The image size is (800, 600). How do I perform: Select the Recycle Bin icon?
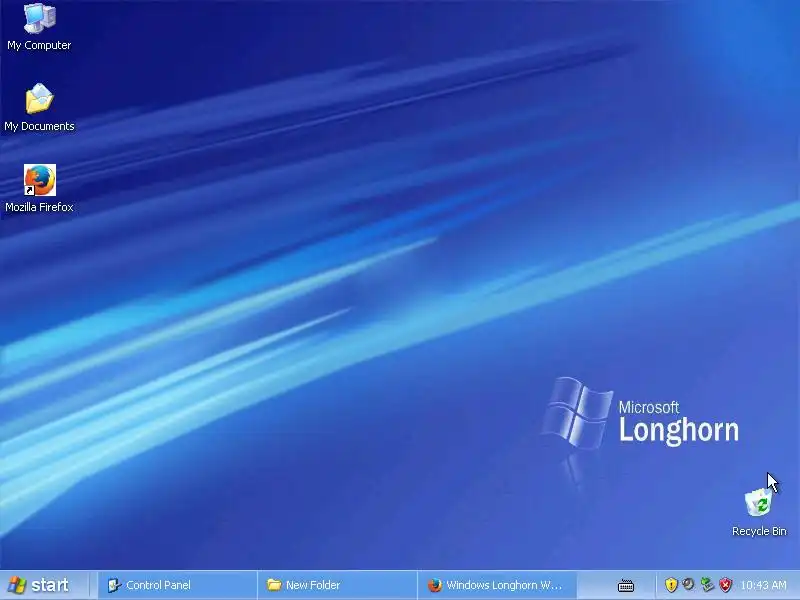point(759,502)
